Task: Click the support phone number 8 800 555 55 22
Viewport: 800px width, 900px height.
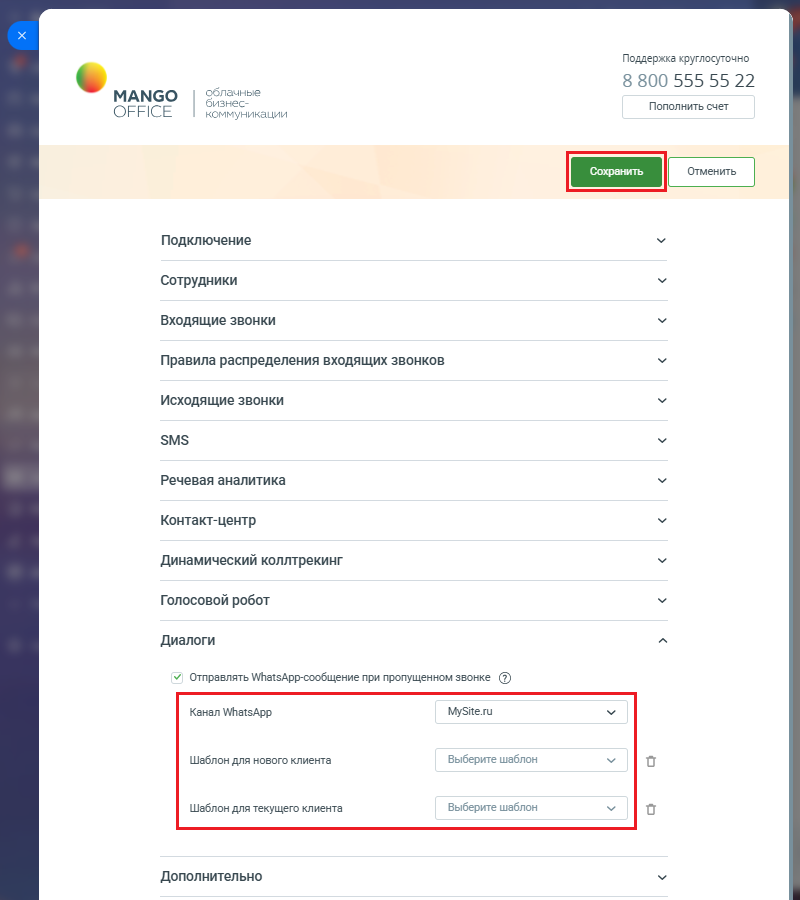Action: pos(688,81)
